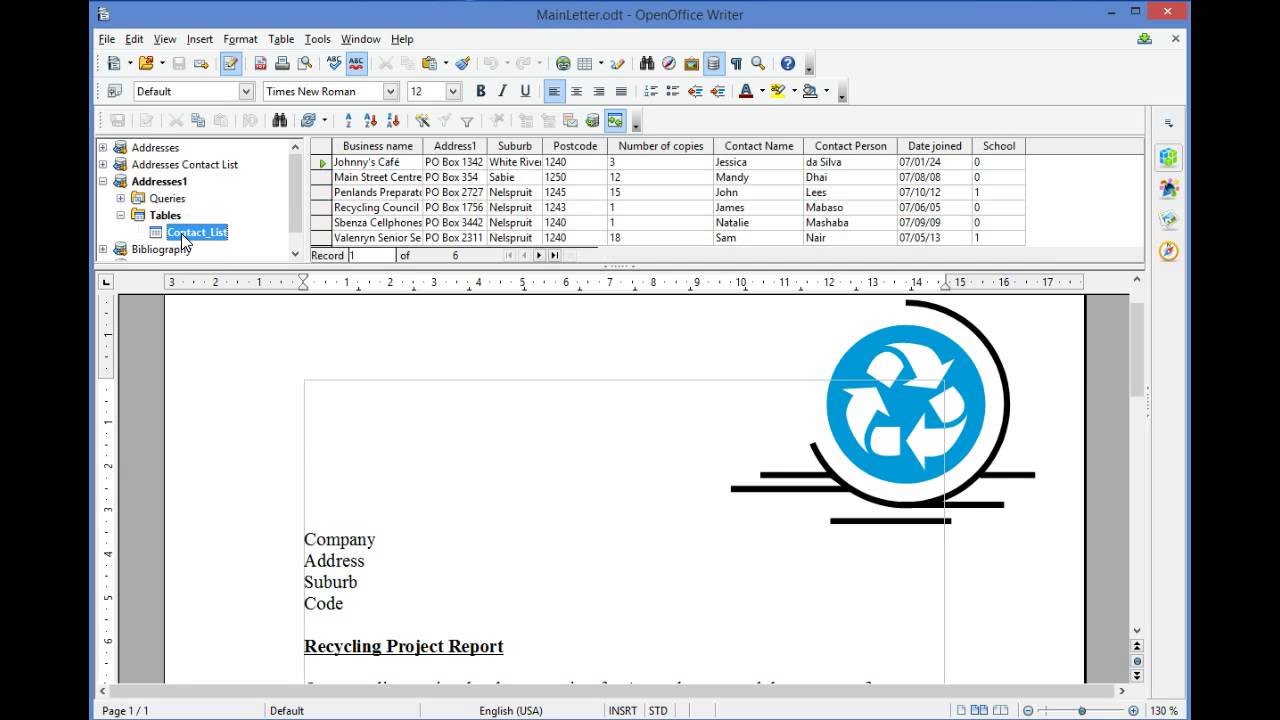The height and width of the screenshot is (720, 1280).
Task: Toggle Explorer on/off in data toolbar
Action: pos(614,120)
